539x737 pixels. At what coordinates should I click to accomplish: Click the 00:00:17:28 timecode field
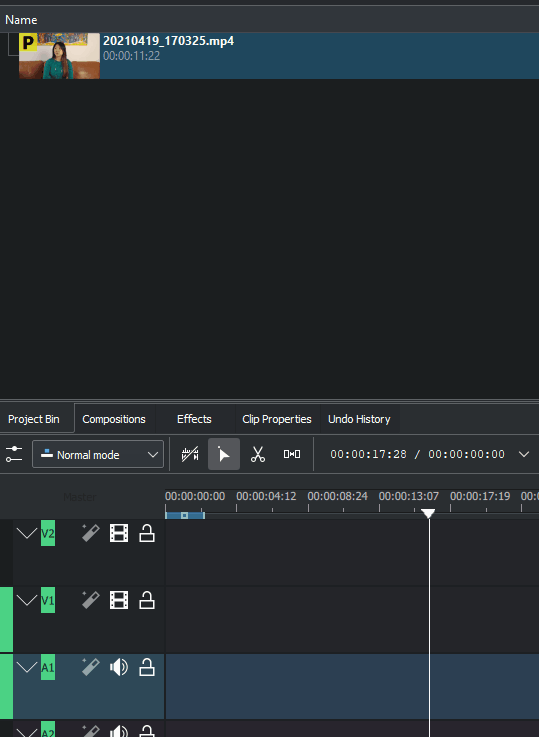[368, 454]
